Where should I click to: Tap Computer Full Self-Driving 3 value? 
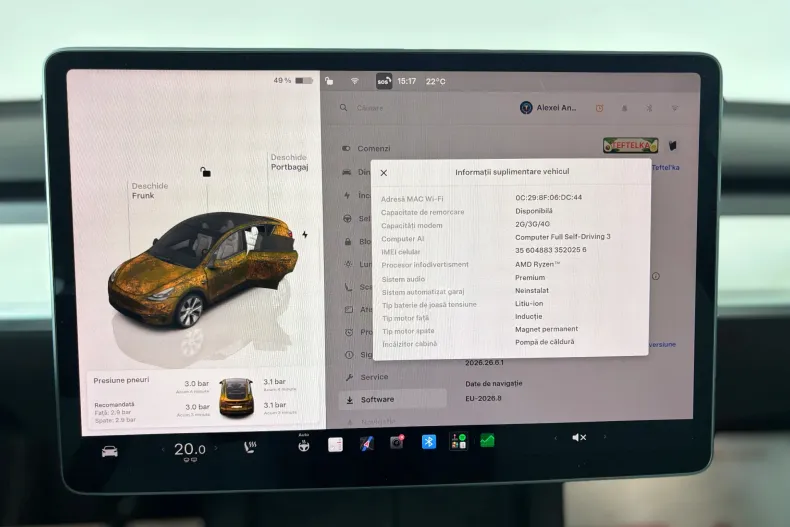[x=562, y=237]
